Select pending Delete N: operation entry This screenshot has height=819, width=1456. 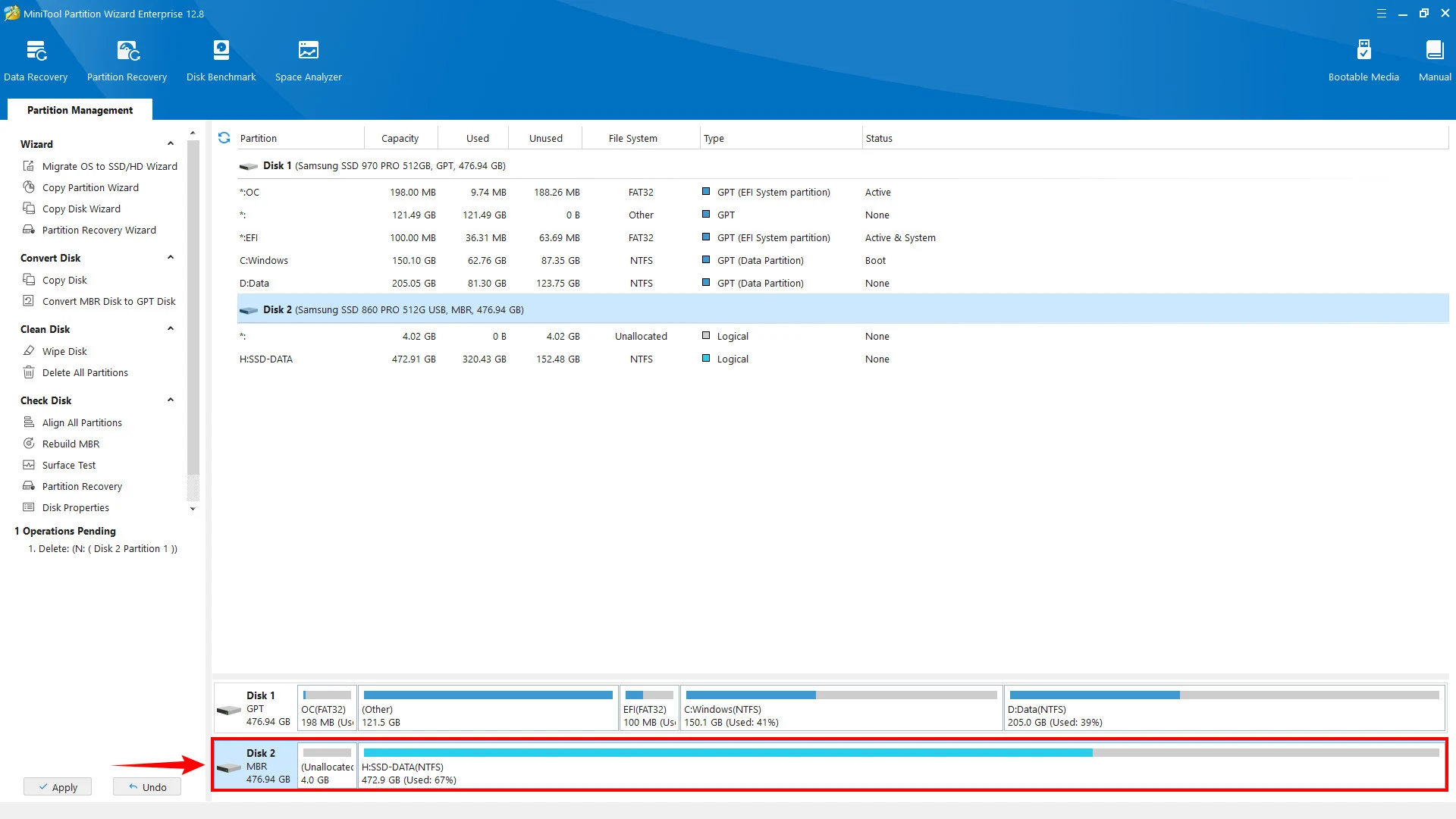(x=102, y=548)
